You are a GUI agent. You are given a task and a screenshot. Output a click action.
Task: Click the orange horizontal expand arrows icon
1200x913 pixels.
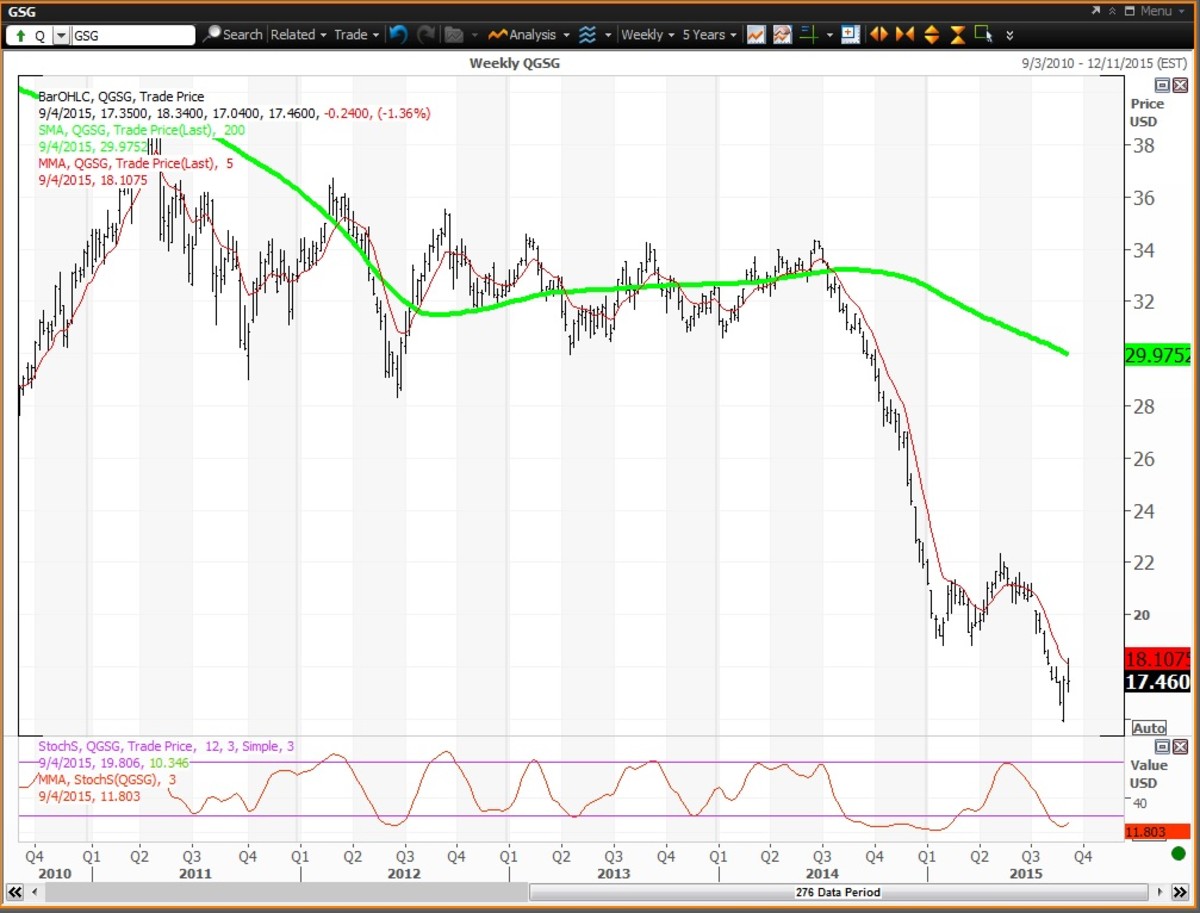pos(879,34)
